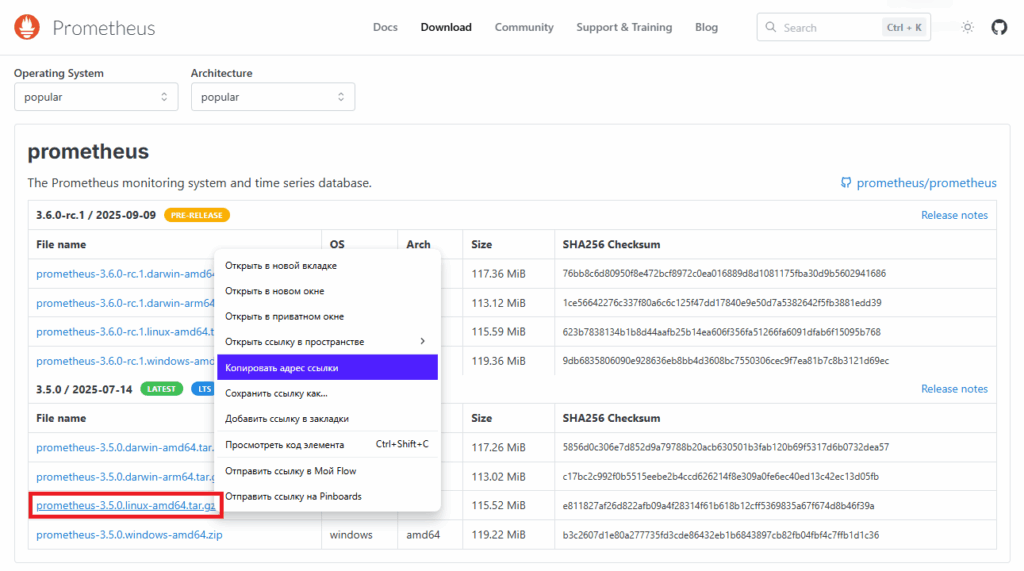Open the Community navigation link

tap(524, 27)
